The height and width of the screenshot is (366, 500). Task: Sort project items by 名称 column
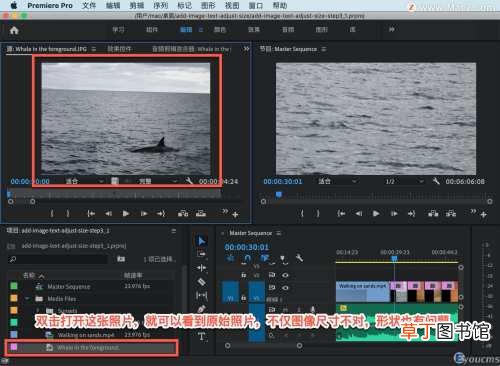pos(29,275)
